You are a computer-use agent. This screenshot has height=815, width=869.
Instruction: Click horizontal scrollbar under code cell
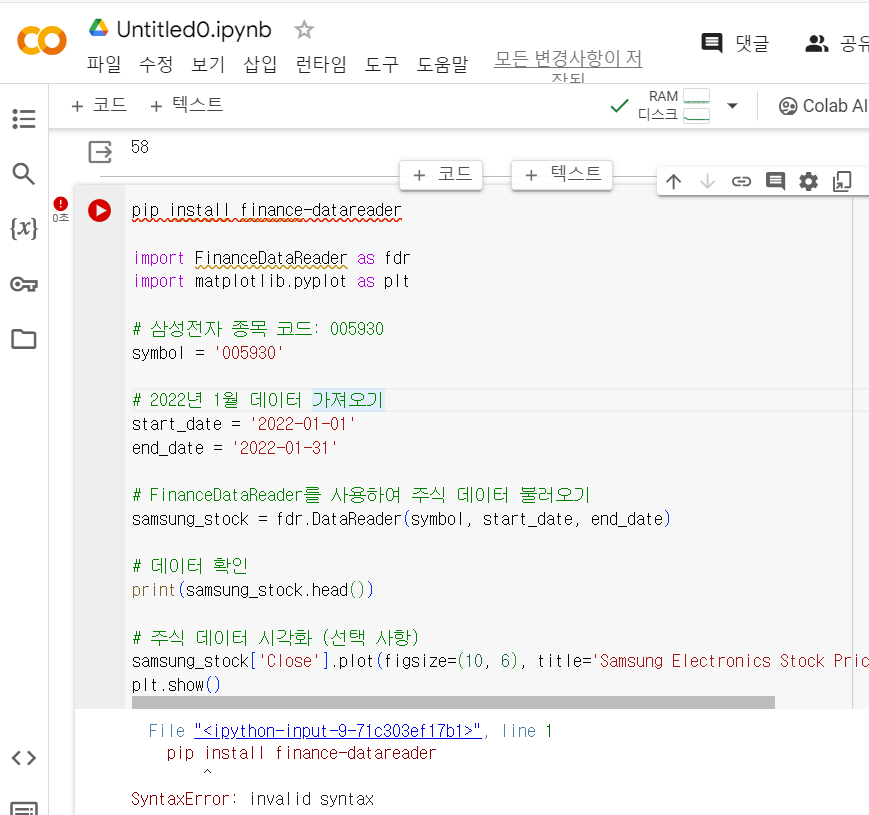coord(453,703)
